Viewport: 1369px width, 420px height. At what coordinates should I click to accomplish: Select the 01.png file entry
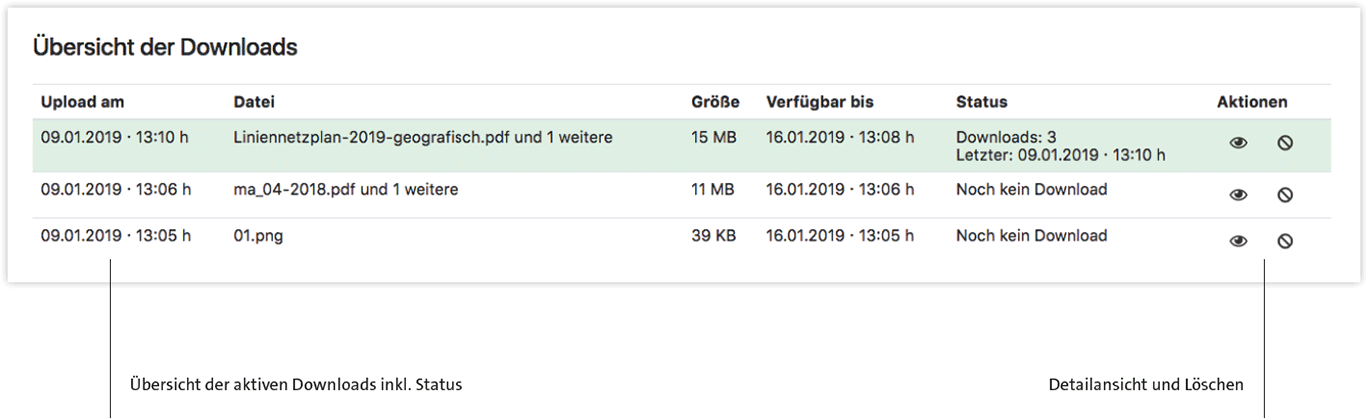[258, 237]
